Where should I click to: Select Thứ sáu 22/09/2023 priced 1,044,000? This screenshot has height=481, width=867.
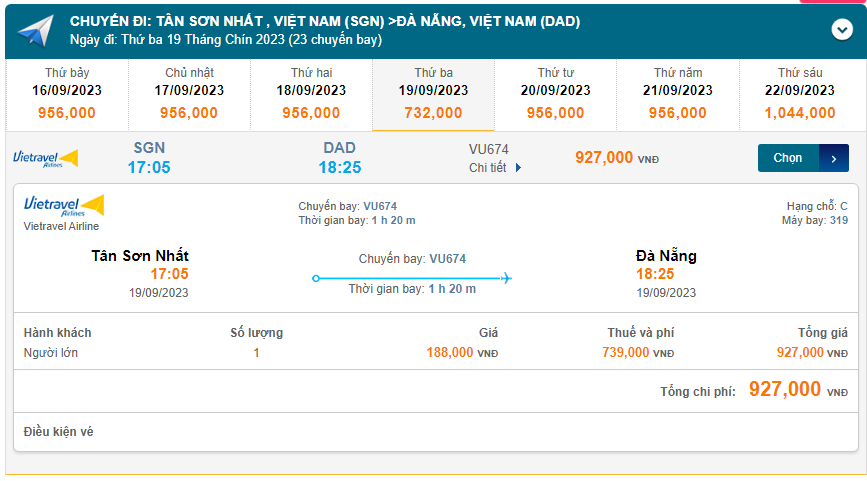point(799,94)
